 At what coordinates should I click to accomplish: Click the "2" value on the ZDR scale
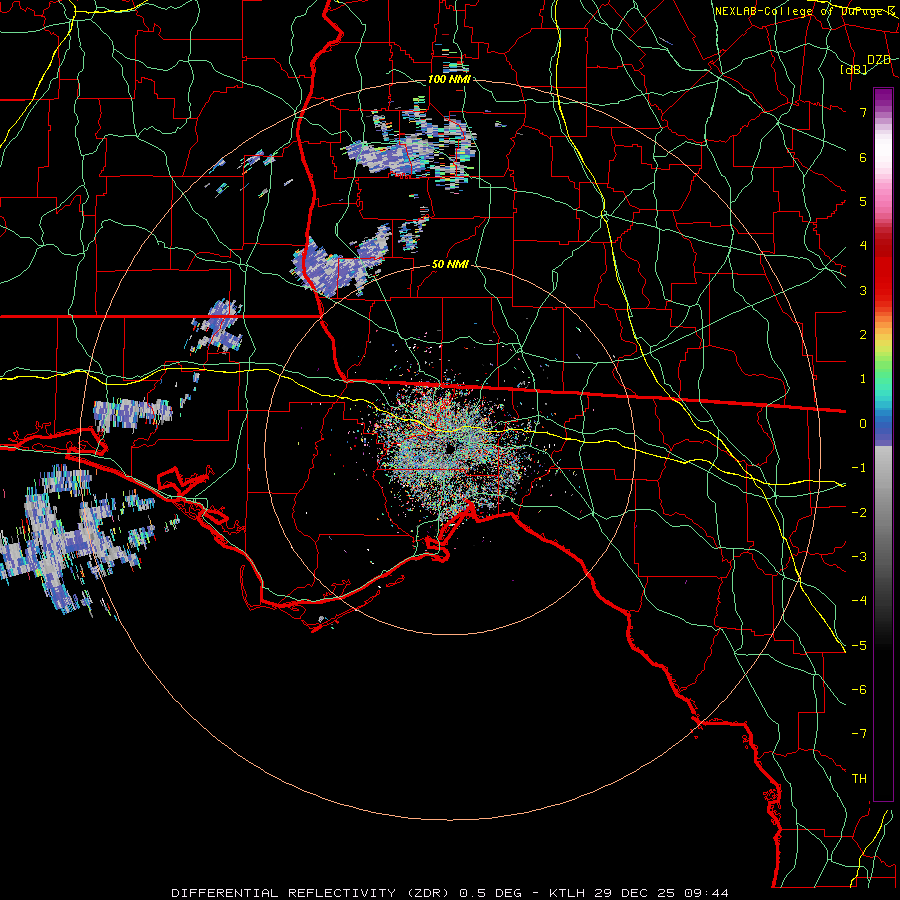coord(863,335)
